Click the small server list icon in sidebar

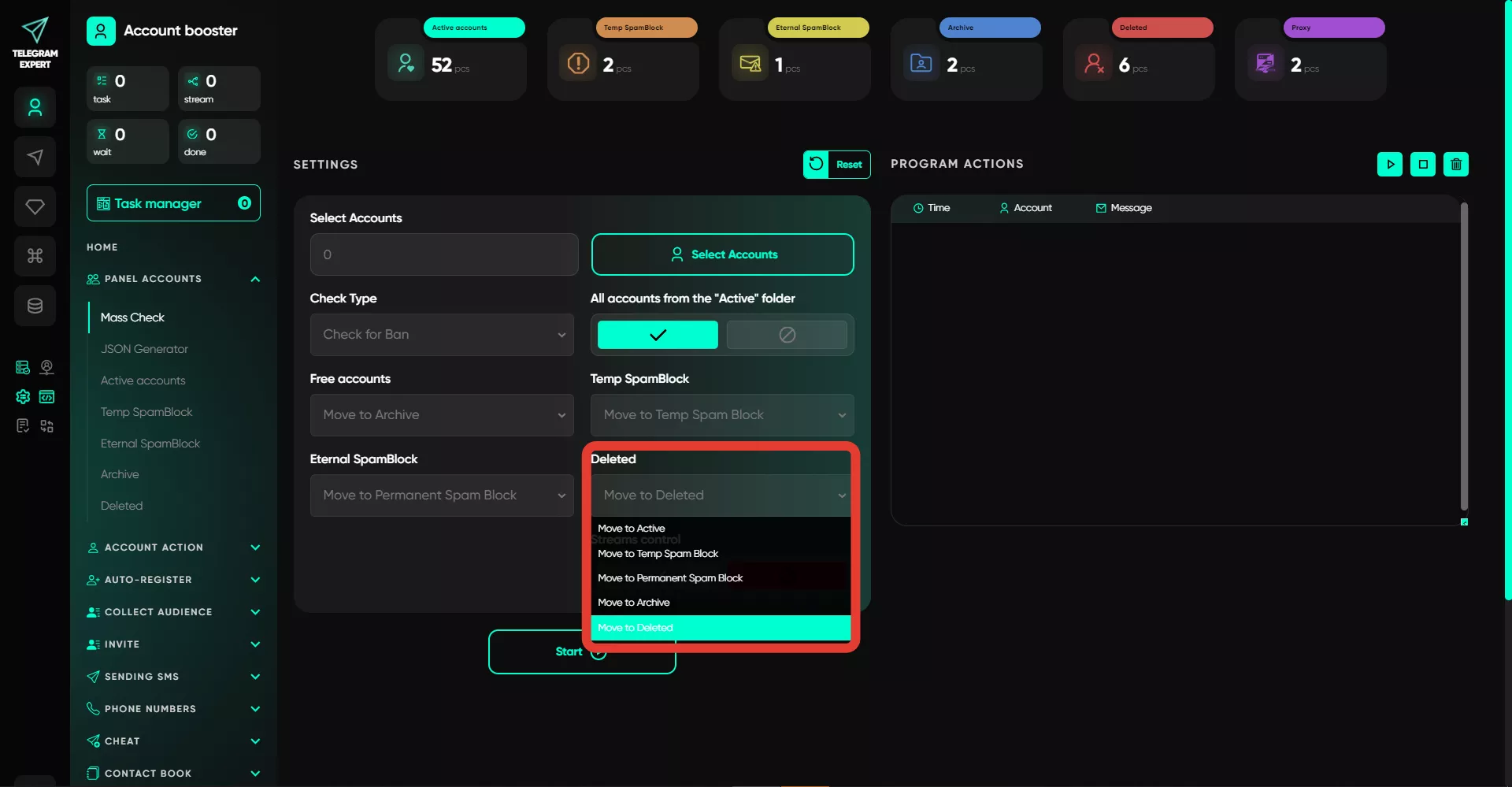[23, 367]
